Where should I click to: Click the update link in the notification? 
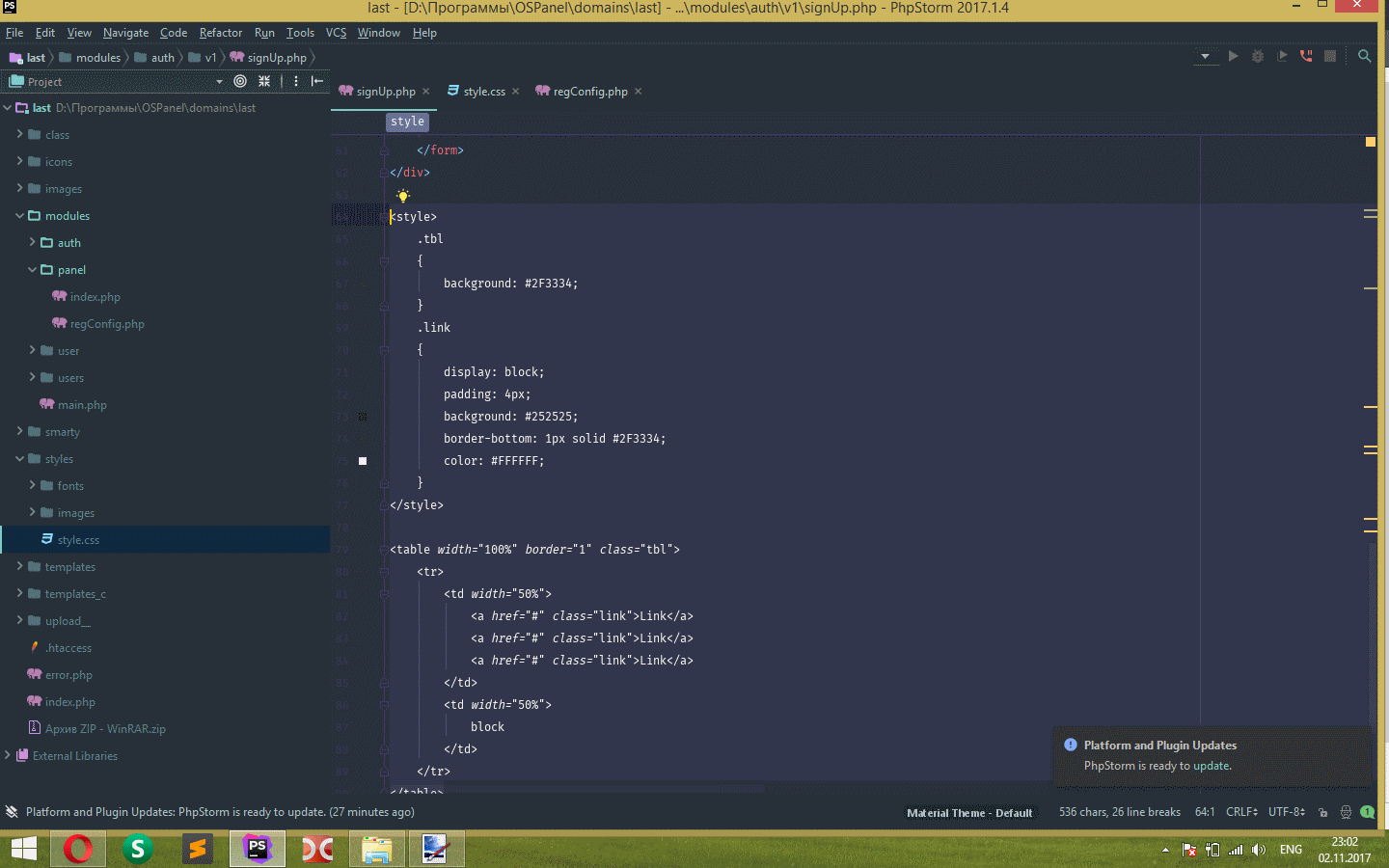(x=1212, y=766)
